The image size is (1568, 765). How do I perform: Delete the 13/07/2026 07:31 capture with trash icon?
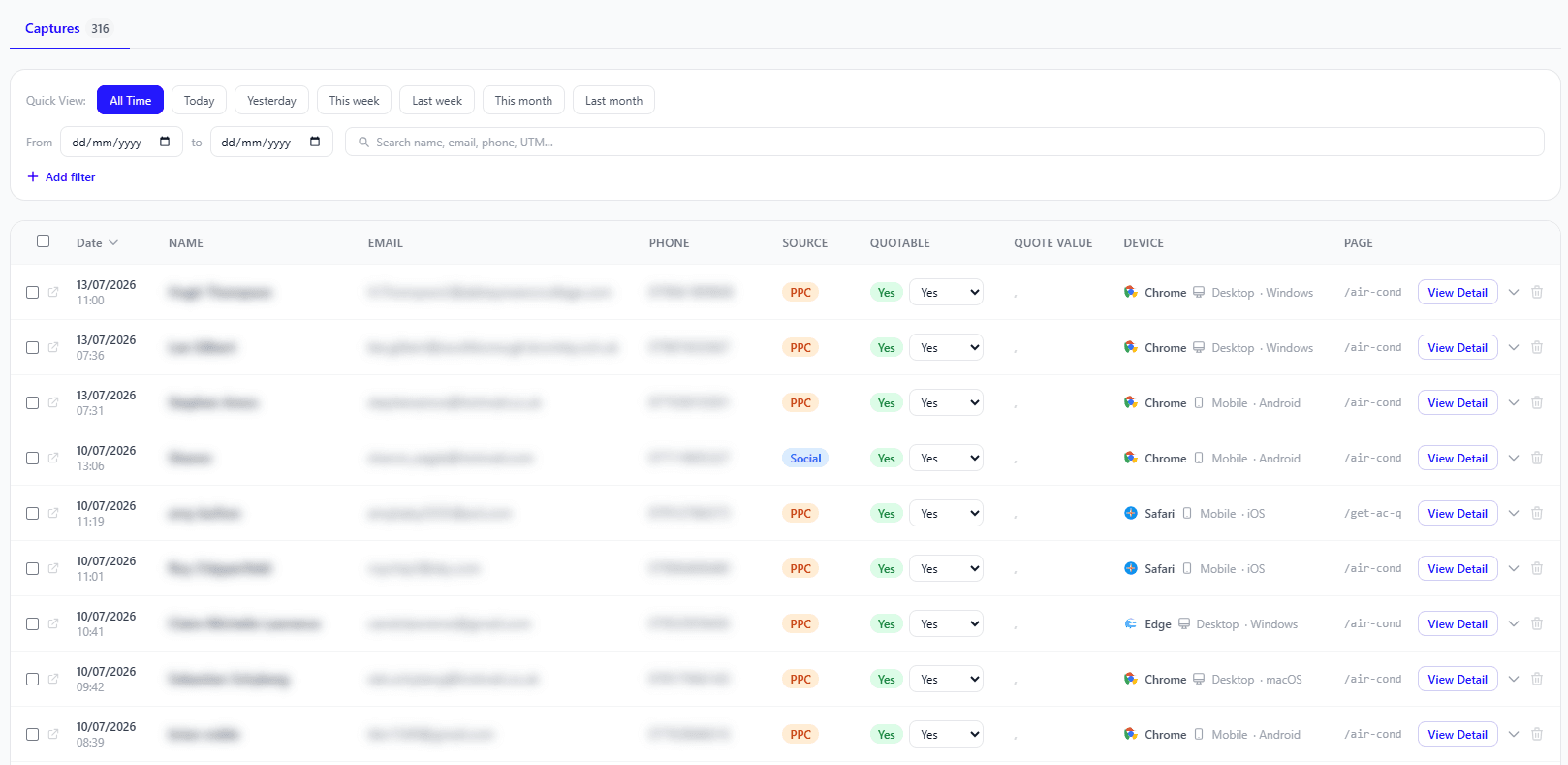click(x=1537, y=402)
